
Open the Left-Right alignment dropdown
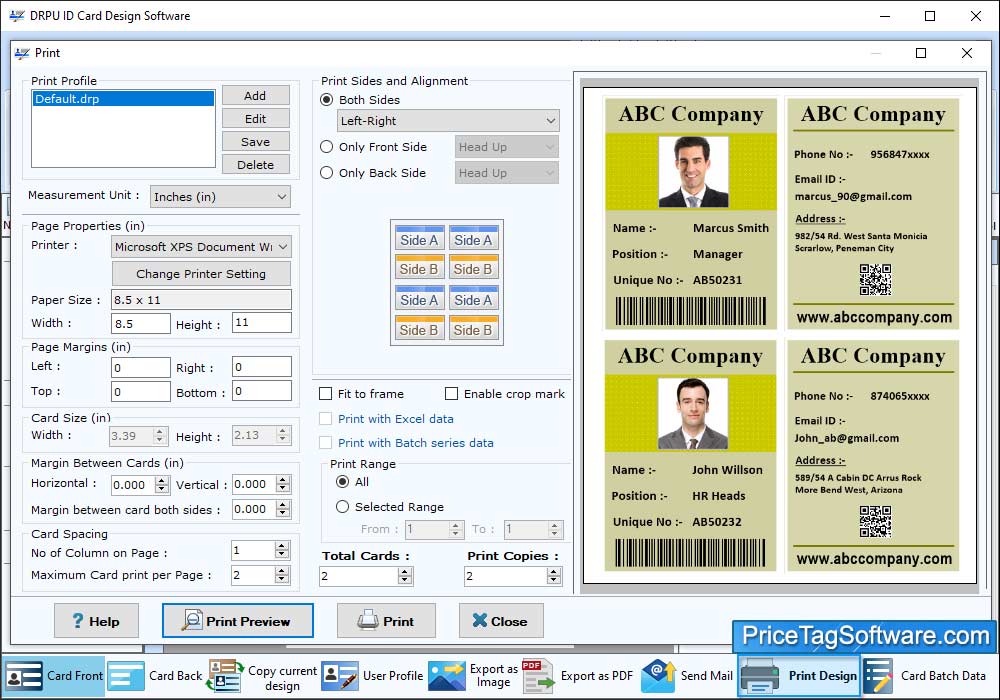[x=448, y=120]
